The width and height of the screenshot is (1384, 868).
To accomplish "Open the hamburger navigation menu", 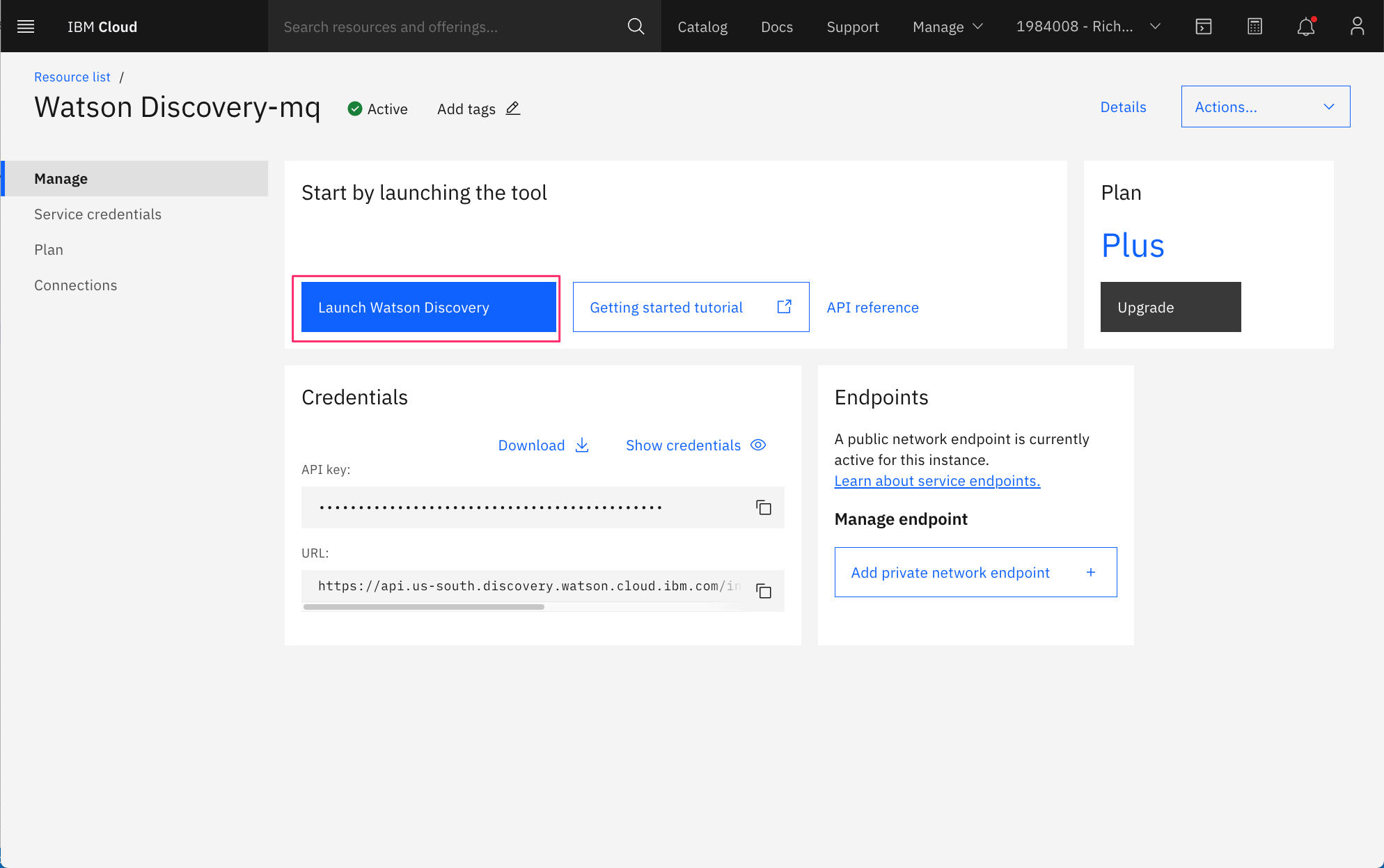I will (26, 26).
